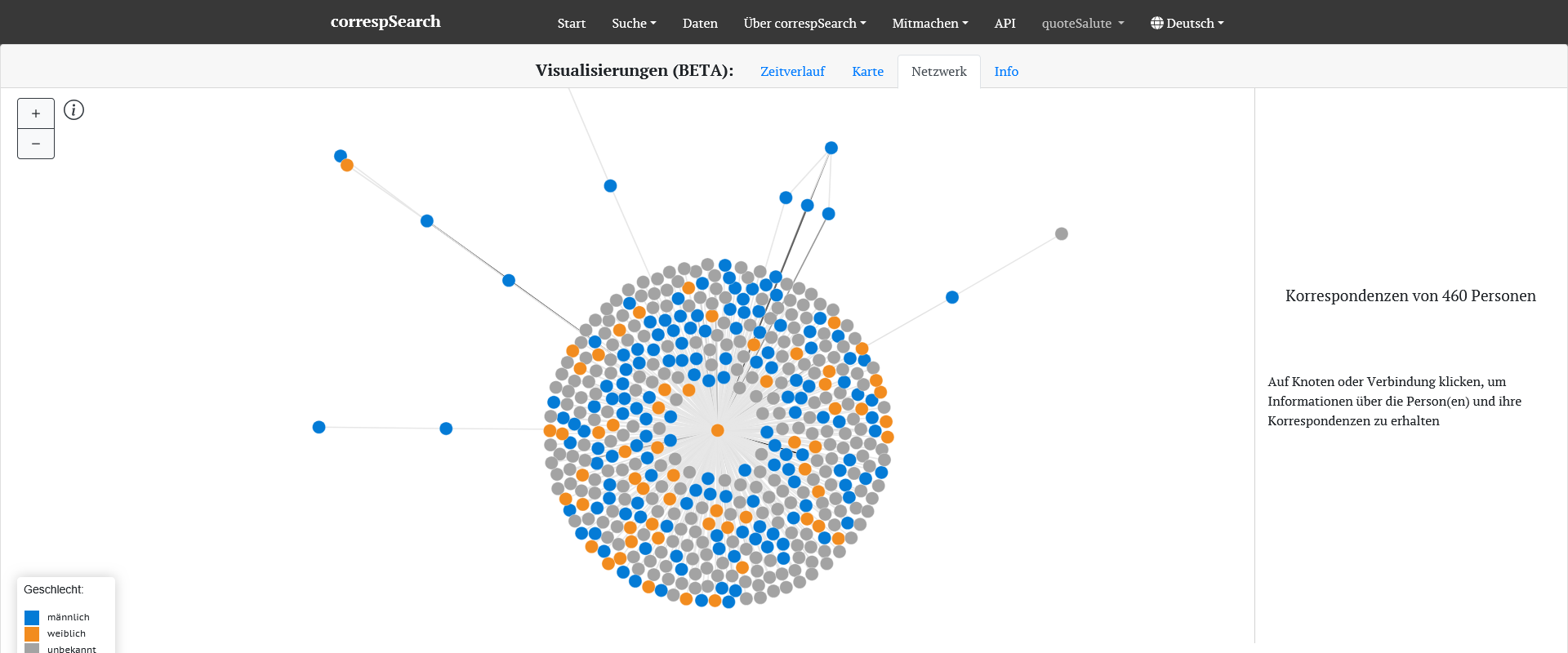Switch to the Zeitverlauf tab
Screen dimensions: 1568x653
click(792, 71)
